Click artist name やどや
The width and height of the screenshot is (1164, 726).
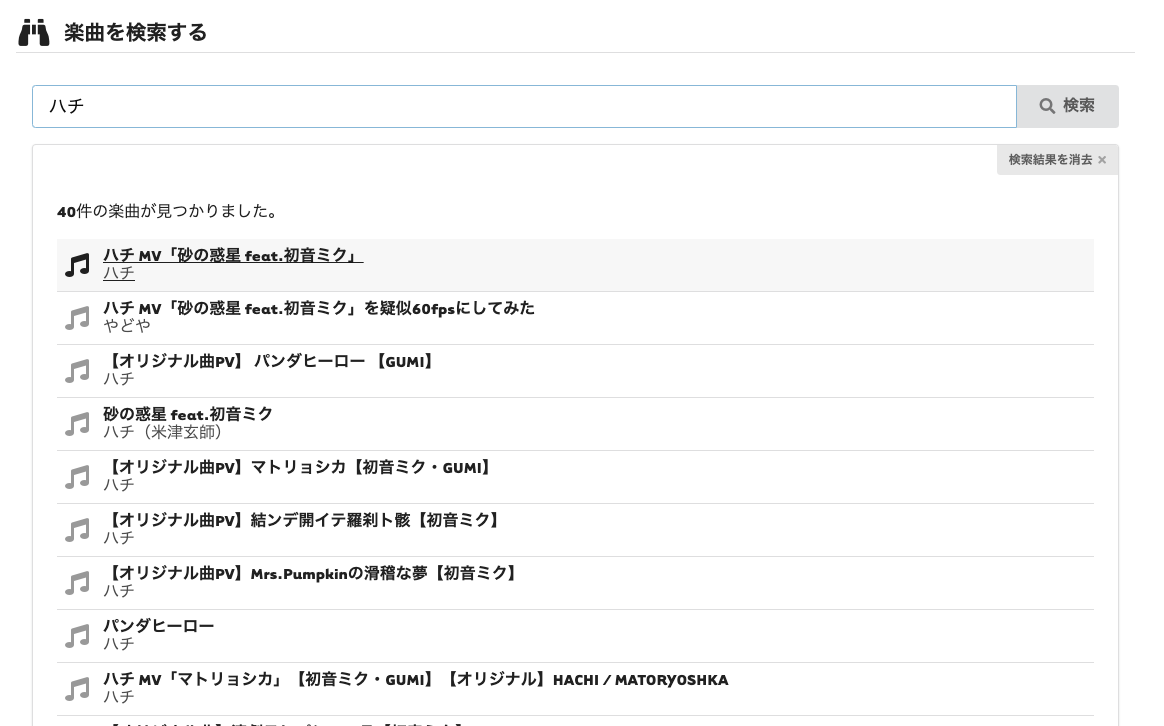point(127,326)
